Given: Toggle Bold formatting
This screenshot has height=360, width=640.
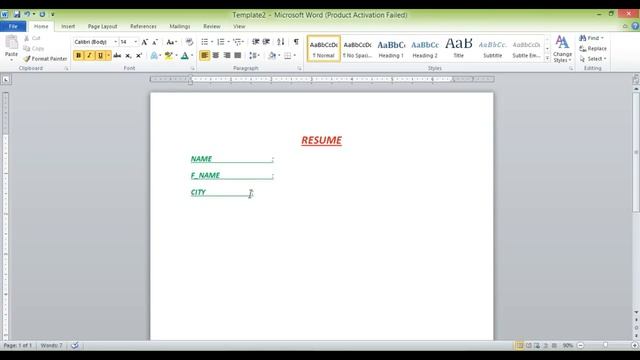Looking at the screenshot, I should point(78,56).
